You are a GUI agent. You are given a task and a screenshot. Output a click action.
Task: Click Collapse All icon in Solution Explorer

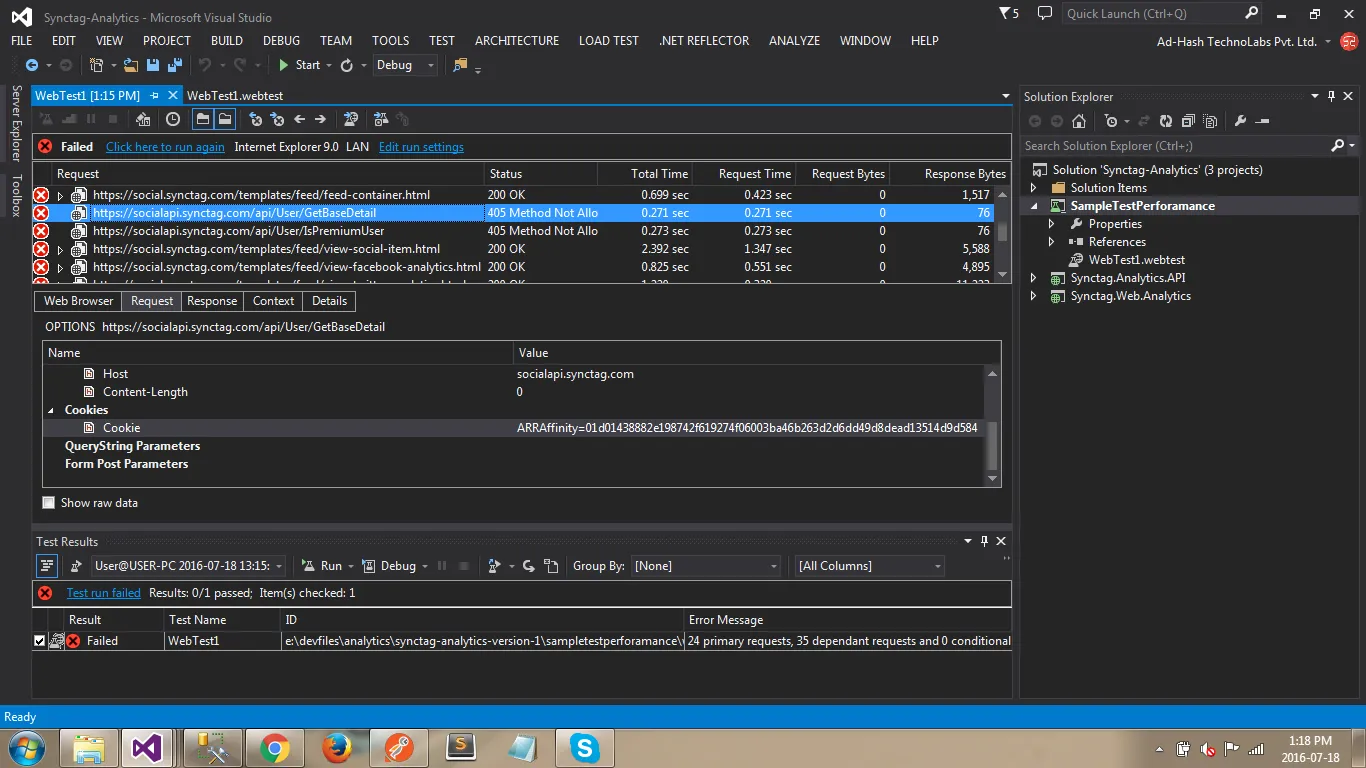point(1187,121)
